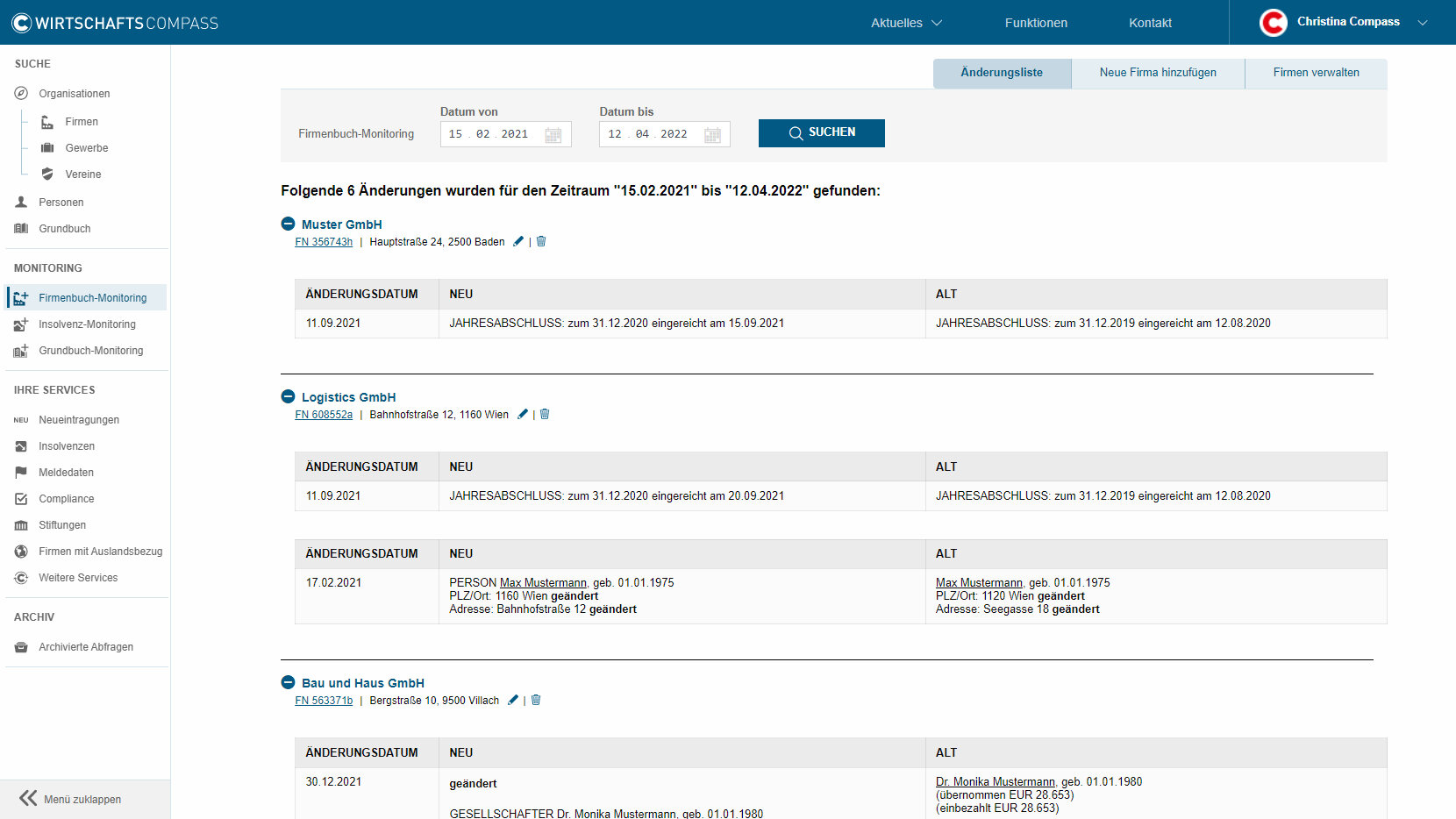Click date cell 17.02.2021
The width and height of the screenshot is (1456, 819).
[x=333, y=583]
